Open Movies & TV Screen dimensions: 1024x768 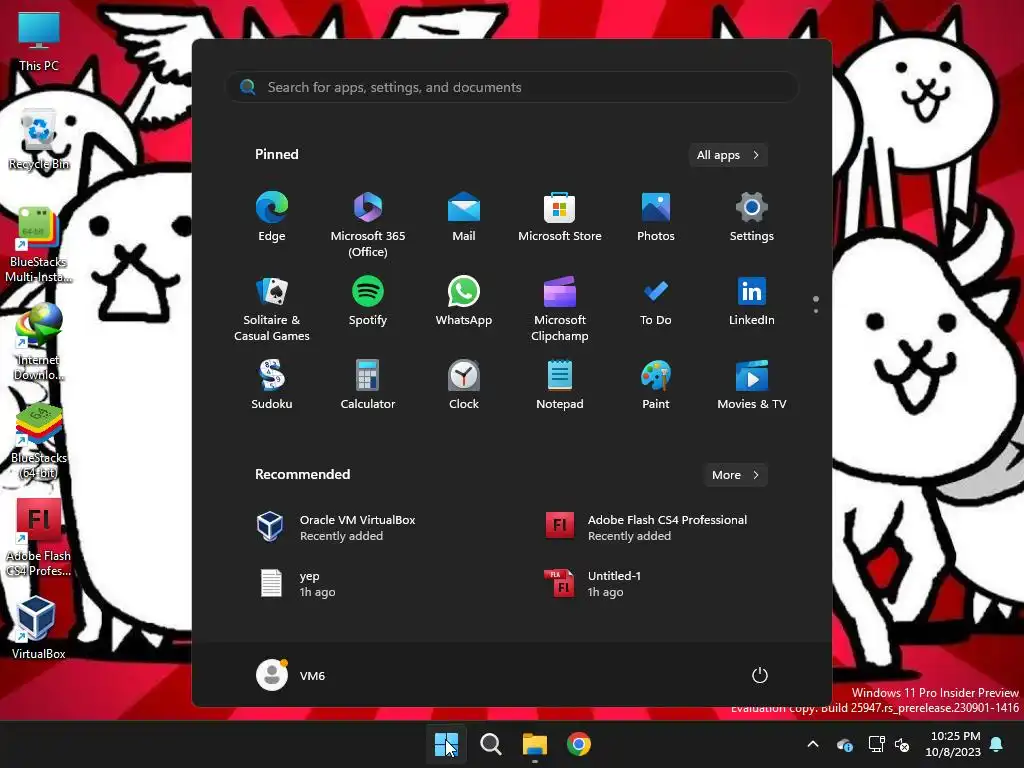pyautogui.click(x=752, y=385)
